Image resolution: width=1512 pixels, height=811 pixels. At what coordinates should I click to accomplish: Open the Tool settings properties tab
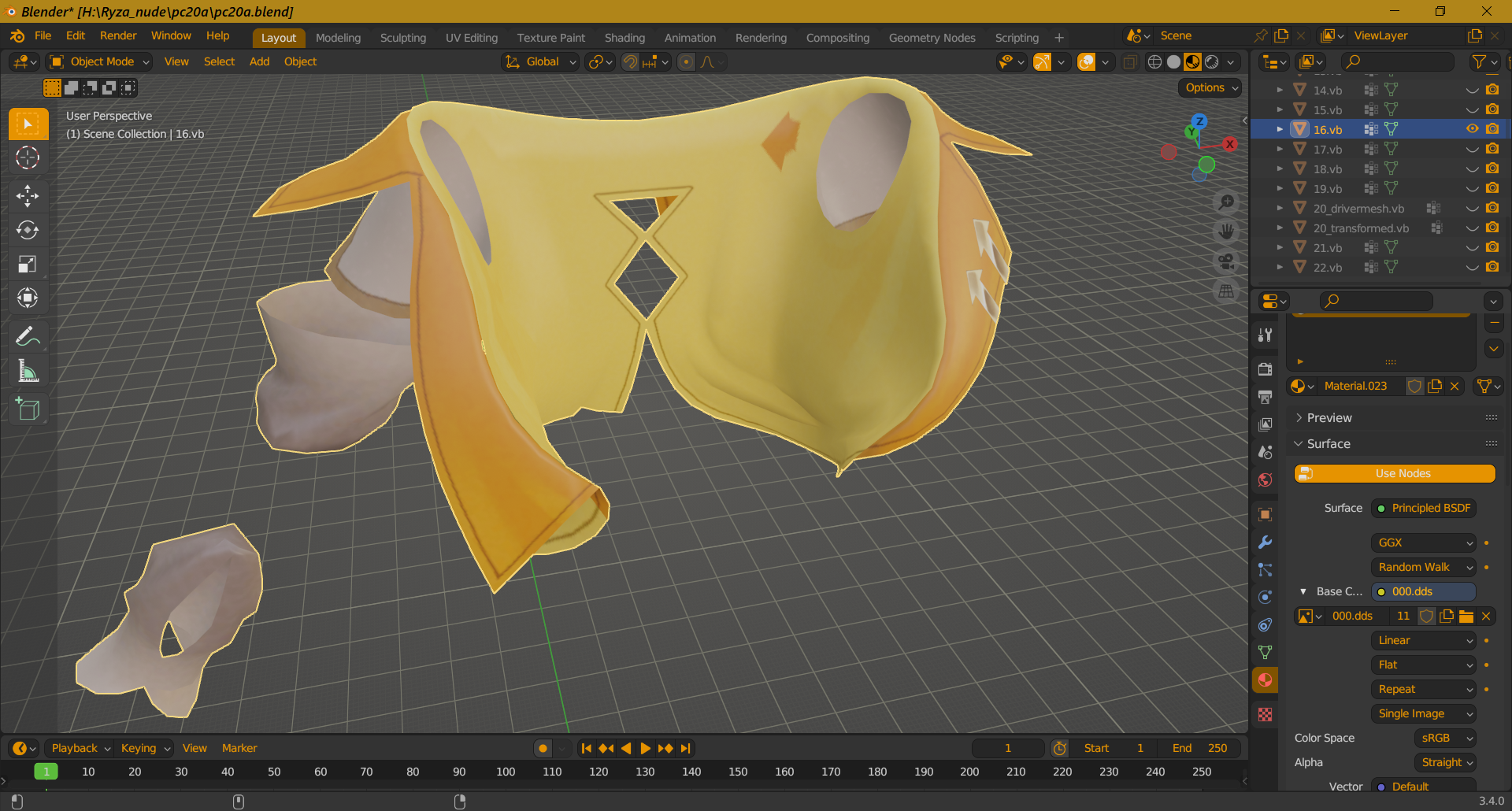(1265, 335)
